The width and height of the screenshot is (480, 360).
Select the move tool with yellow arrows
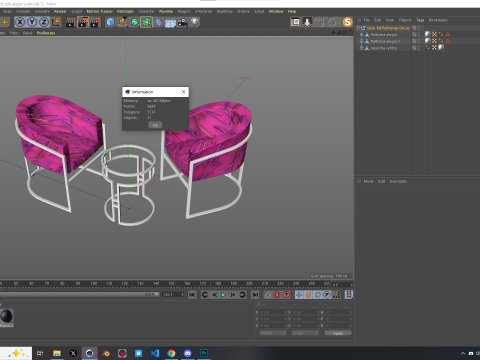[x=5, y=22]
